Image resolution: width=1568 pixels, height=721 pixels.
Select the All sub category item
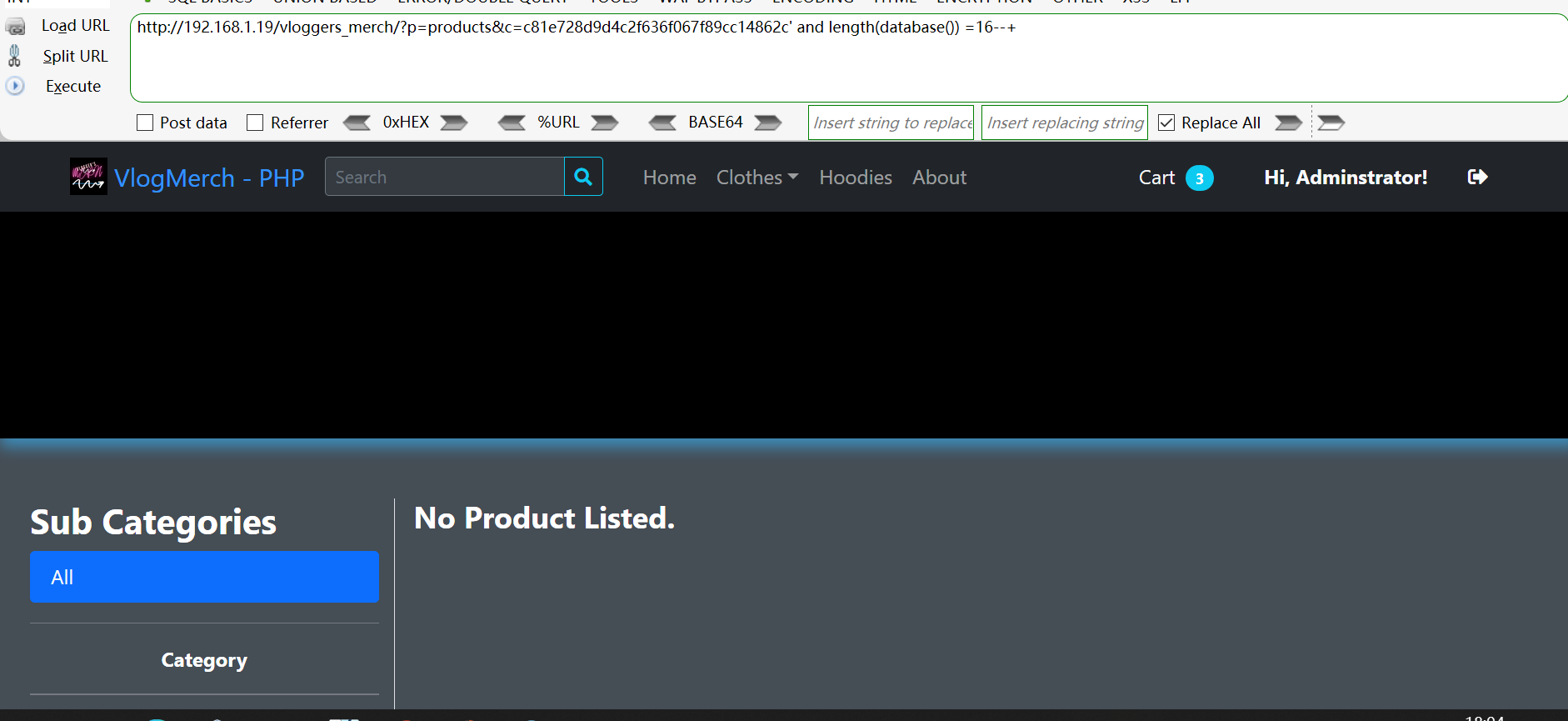(204, 577)
